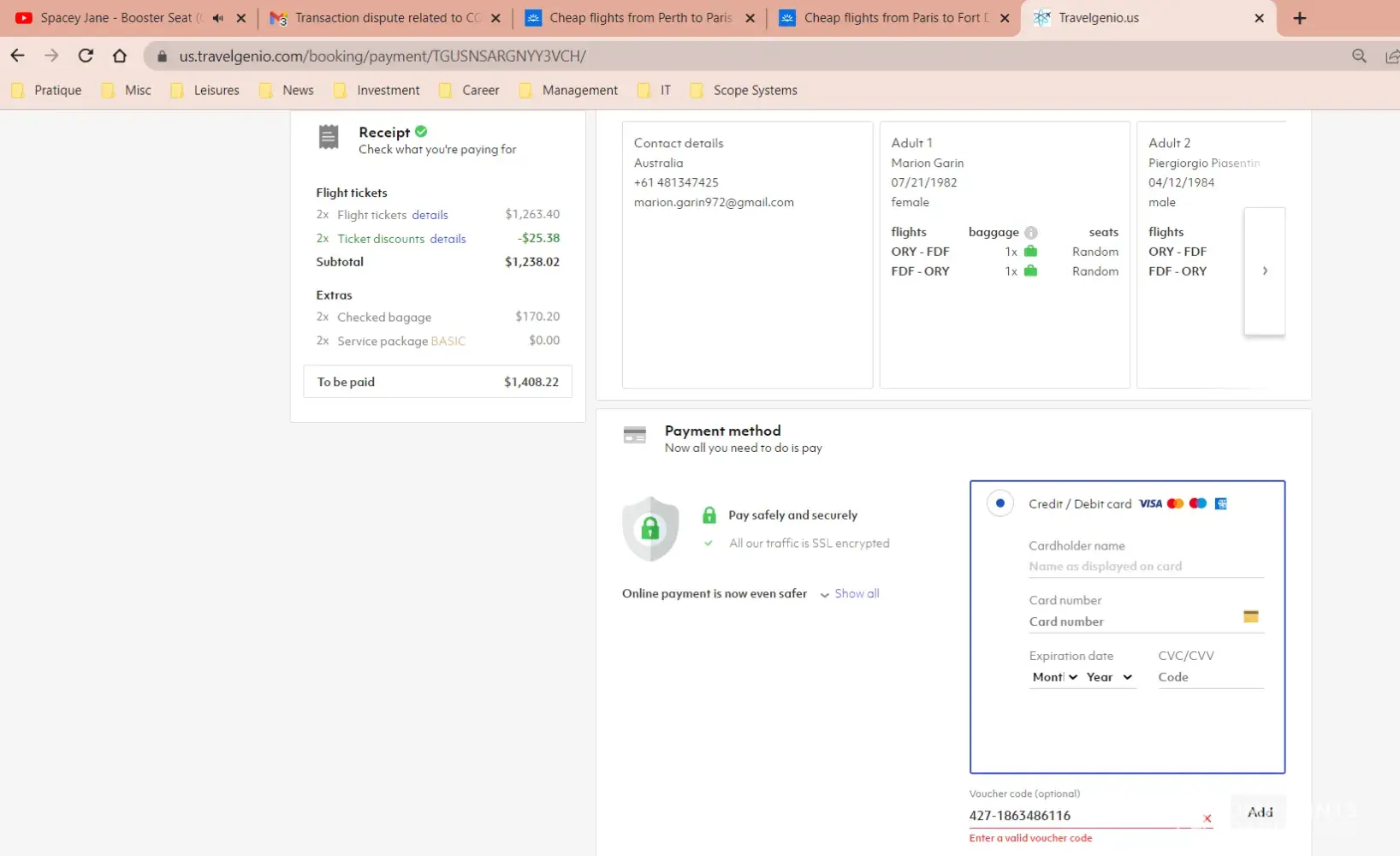Viewport: 1400px width, 856px height.
Task: Select Credit / Debit card radio button
Action: click(x=1000, y=503)
